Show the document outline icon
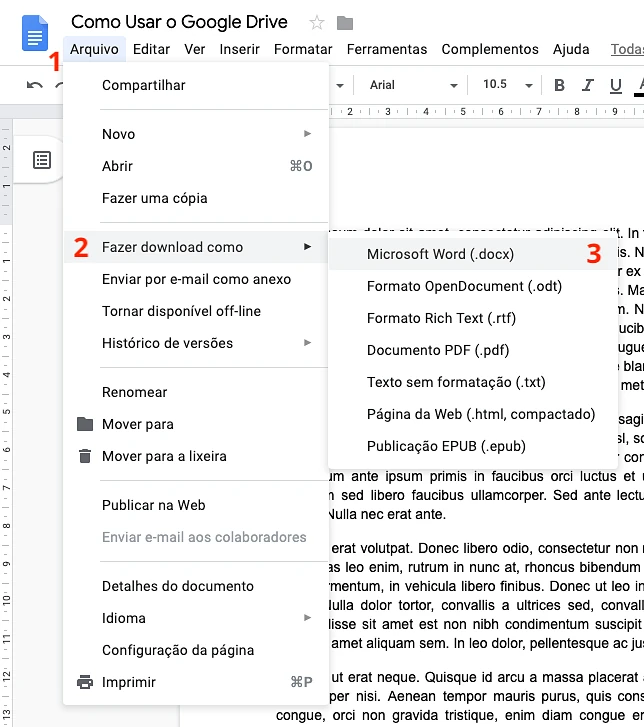The width and height of the screenshot is (644, 727). click(x=42, y=160)
